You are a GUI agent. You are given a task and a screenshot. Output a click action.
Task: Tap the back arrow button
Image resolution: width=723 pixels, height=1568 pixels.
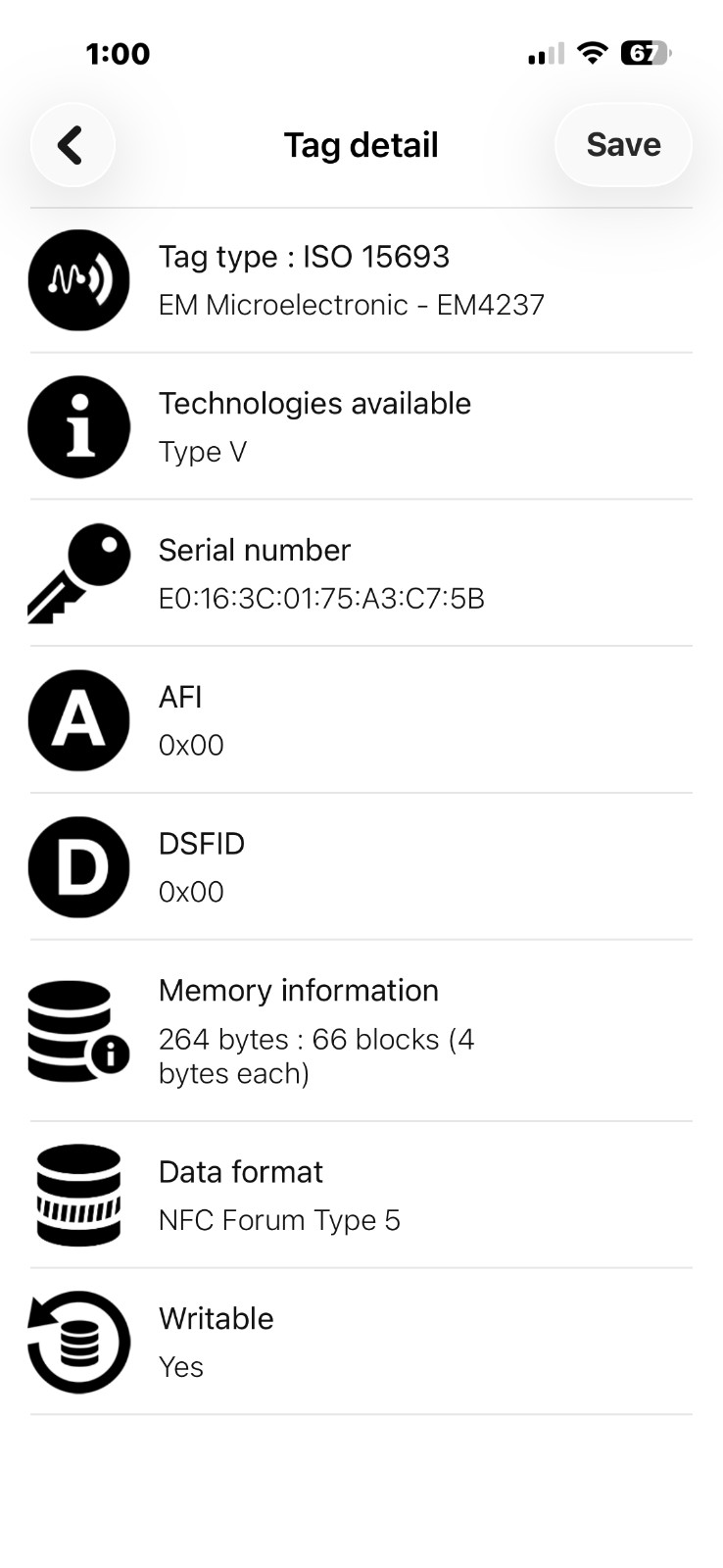tap(72, 145)
